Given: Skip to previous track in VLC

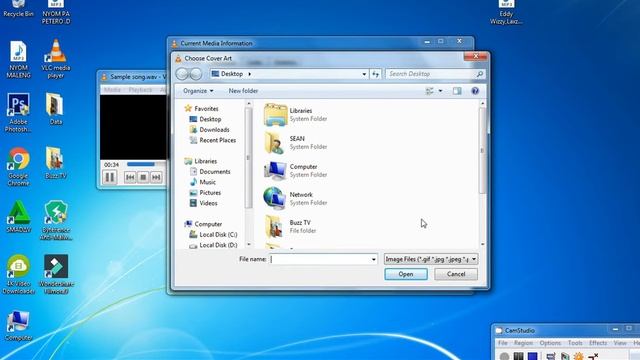Looking at the screenshot, I should coord(130,177).
